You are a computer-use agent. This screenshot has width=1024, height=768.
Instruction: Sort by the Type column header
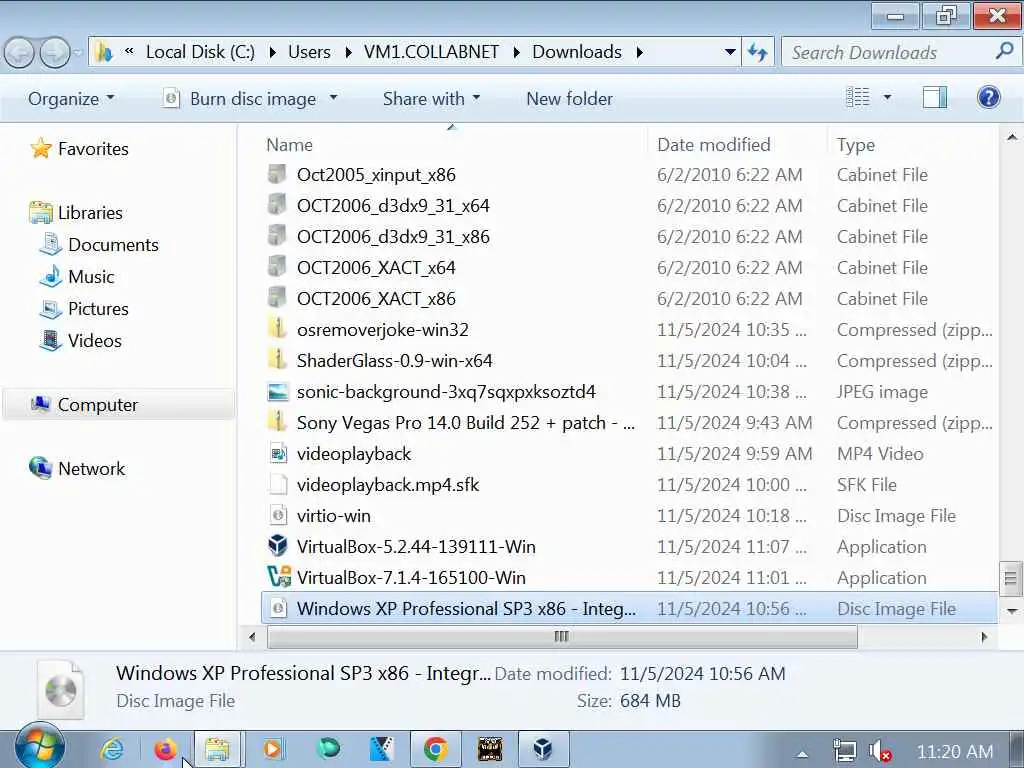[856, 145]
